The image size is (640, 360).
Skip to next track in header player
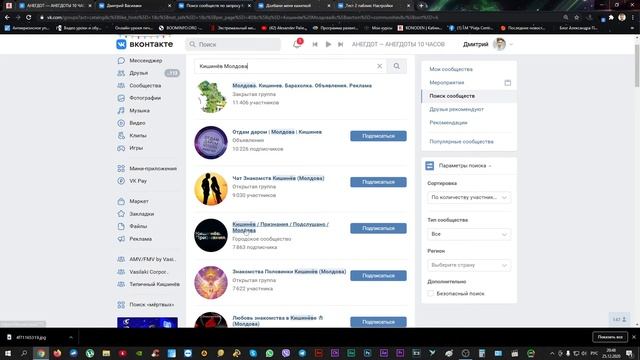(340, 44)
